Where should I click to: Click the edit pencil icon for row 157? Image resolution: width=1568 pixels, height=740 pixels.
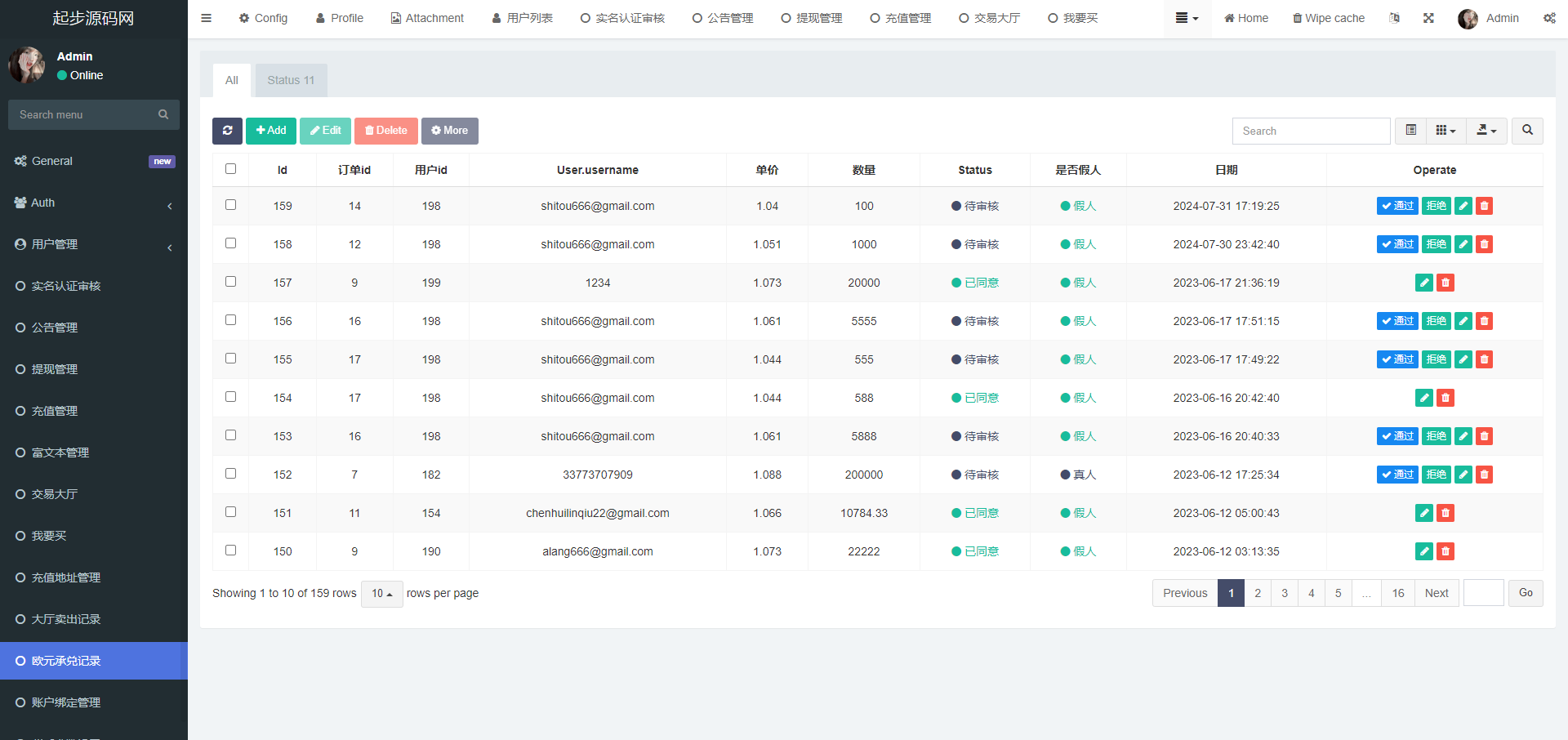[x=1423, y=283]
